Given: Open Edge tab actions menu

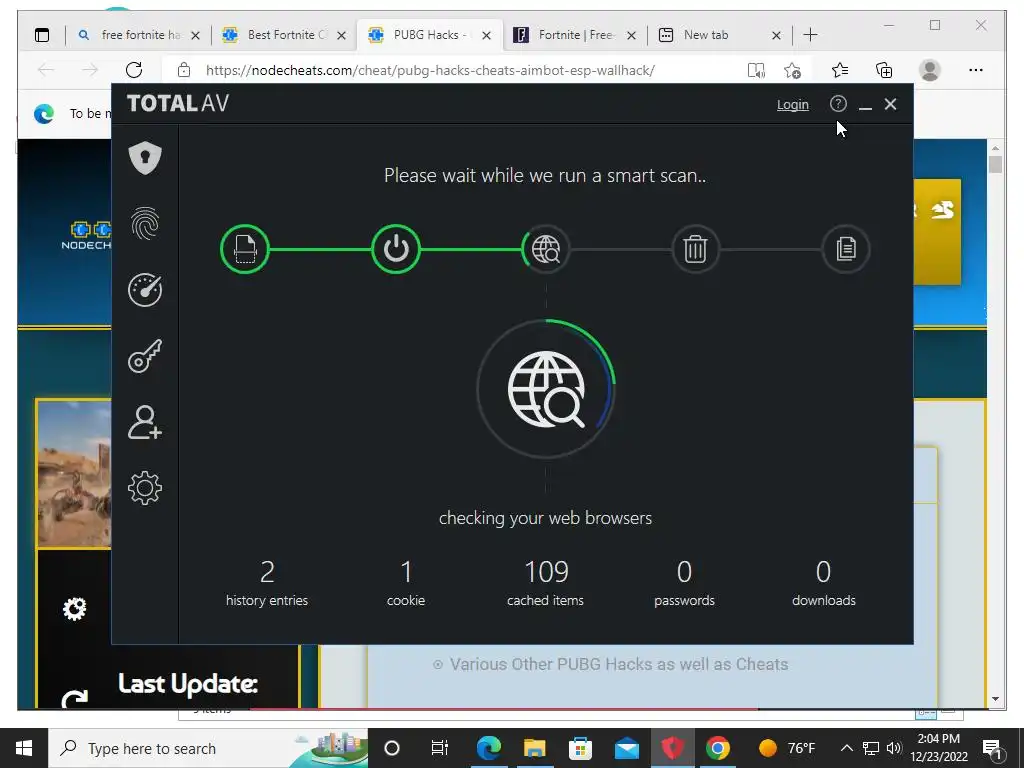Looking at the screenshot, I should click(x=42, y=35).
